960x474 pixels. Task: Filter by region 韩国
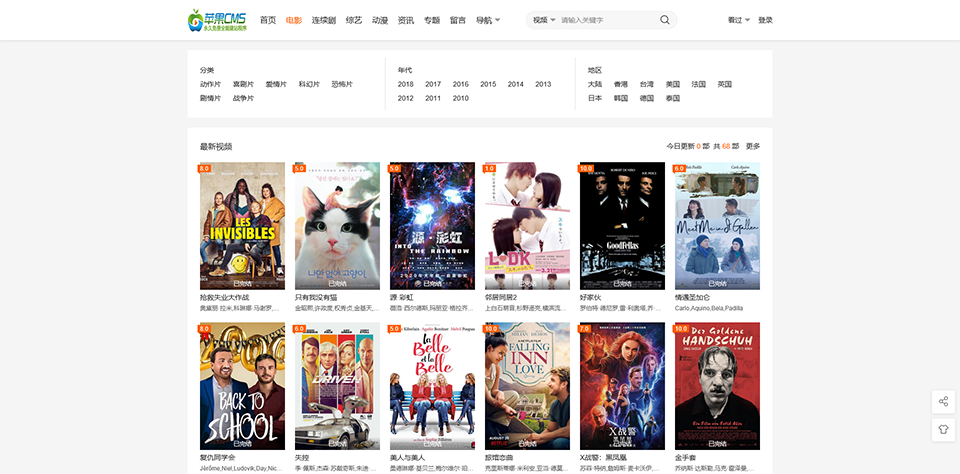tap(621, 98)
